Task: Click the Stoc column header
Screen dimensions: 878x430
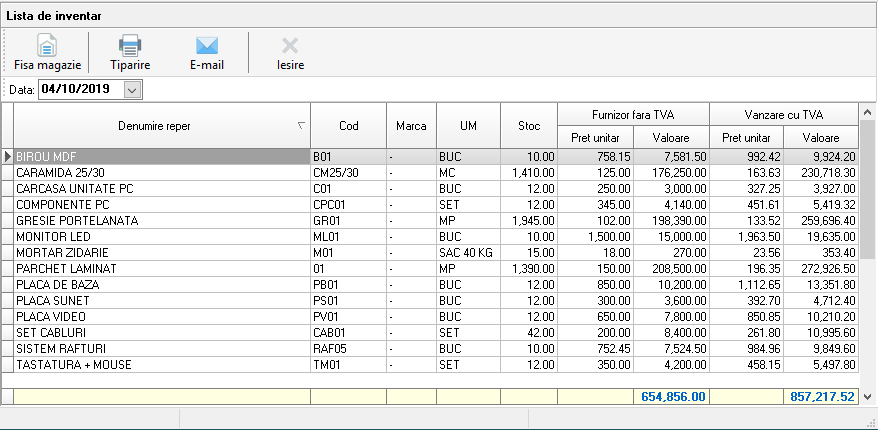Action: point(528,126)
